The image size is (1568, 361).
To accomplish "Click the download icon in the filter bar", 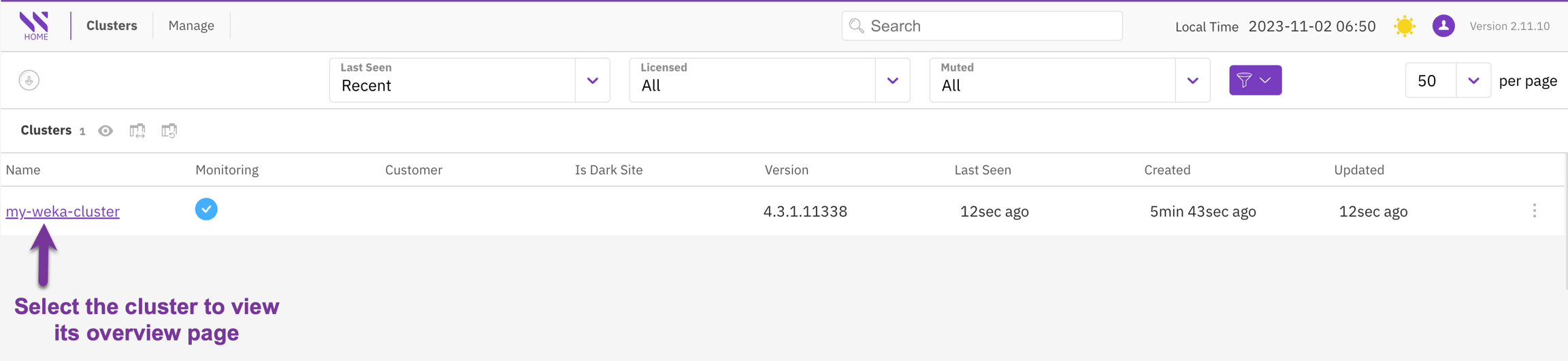I will (29, 80).
